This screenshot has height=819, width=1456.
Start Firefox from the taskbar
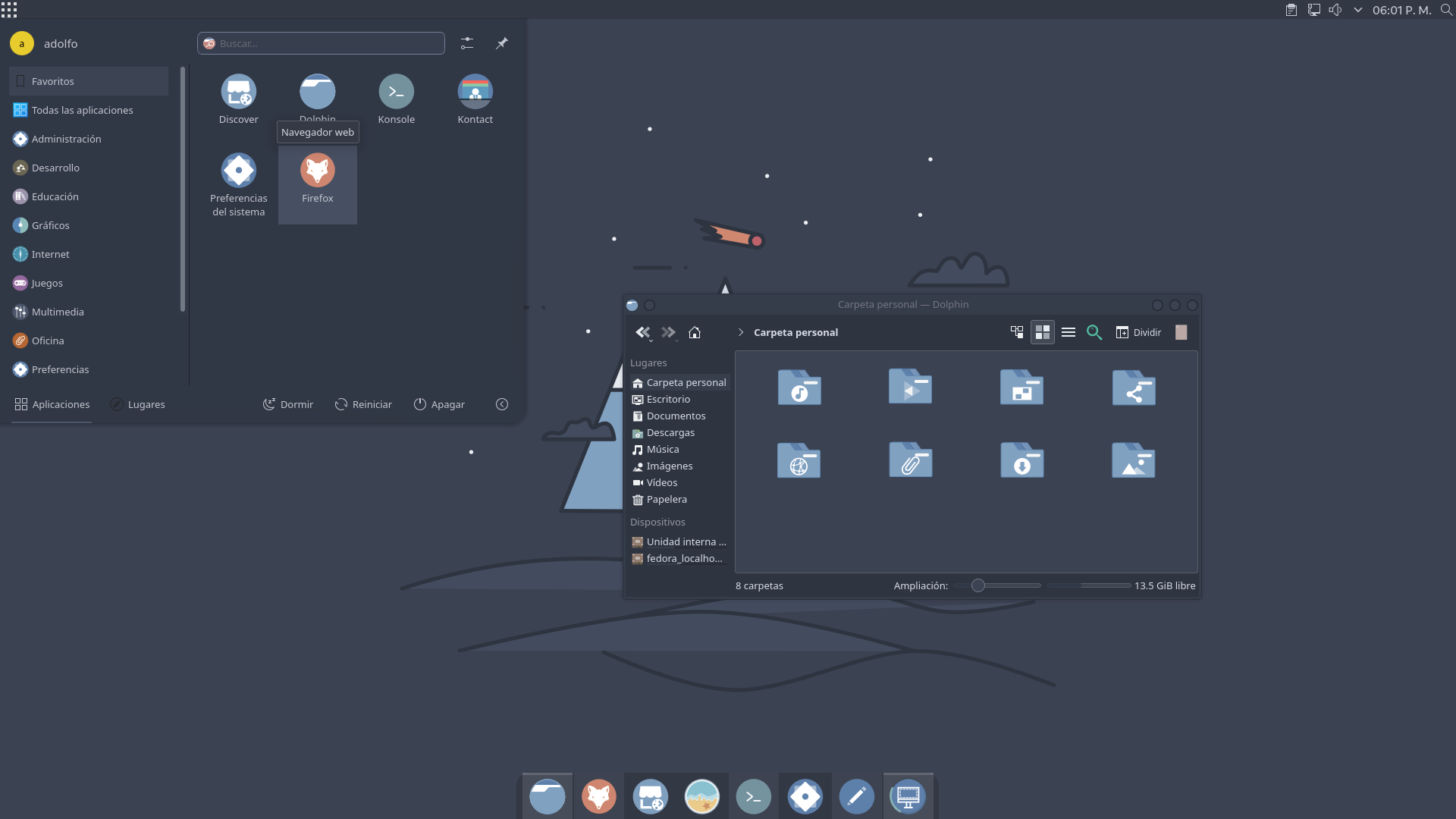pyautogui.click(x=598, y=796)
